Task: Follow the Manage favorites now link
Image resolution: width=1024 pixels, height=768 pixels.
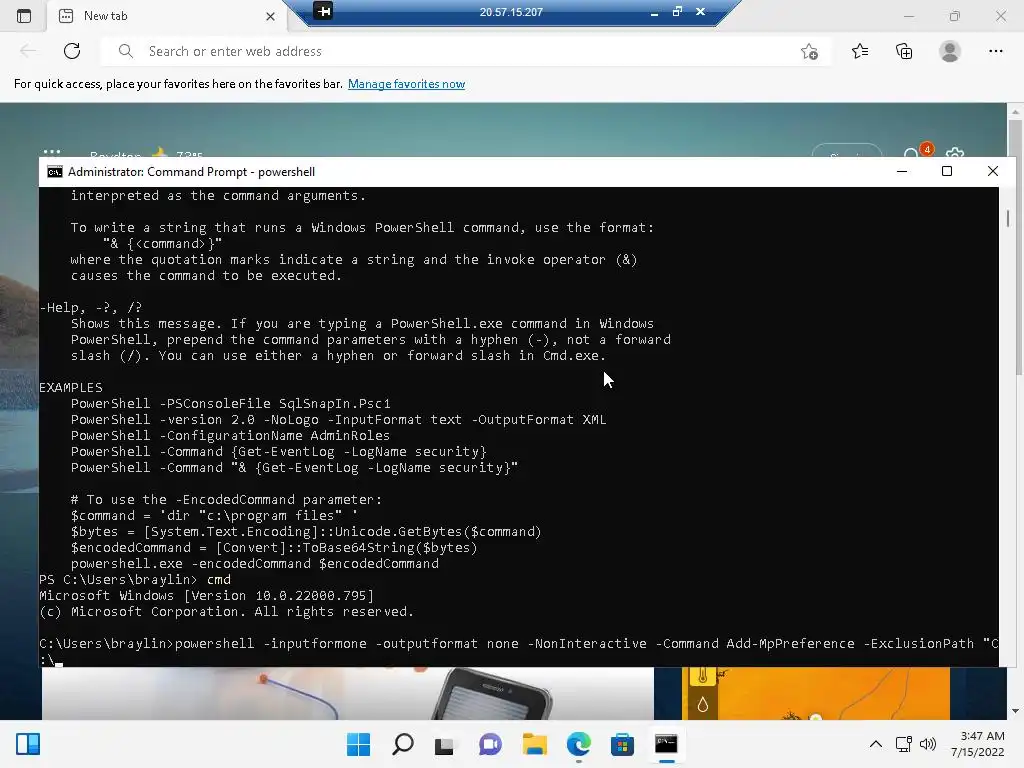Action: (x=406, y=84)
